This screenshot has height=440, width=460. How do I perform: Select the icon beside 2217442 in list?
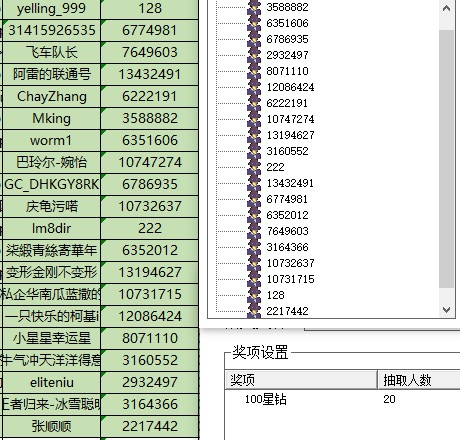pos(254,311)
